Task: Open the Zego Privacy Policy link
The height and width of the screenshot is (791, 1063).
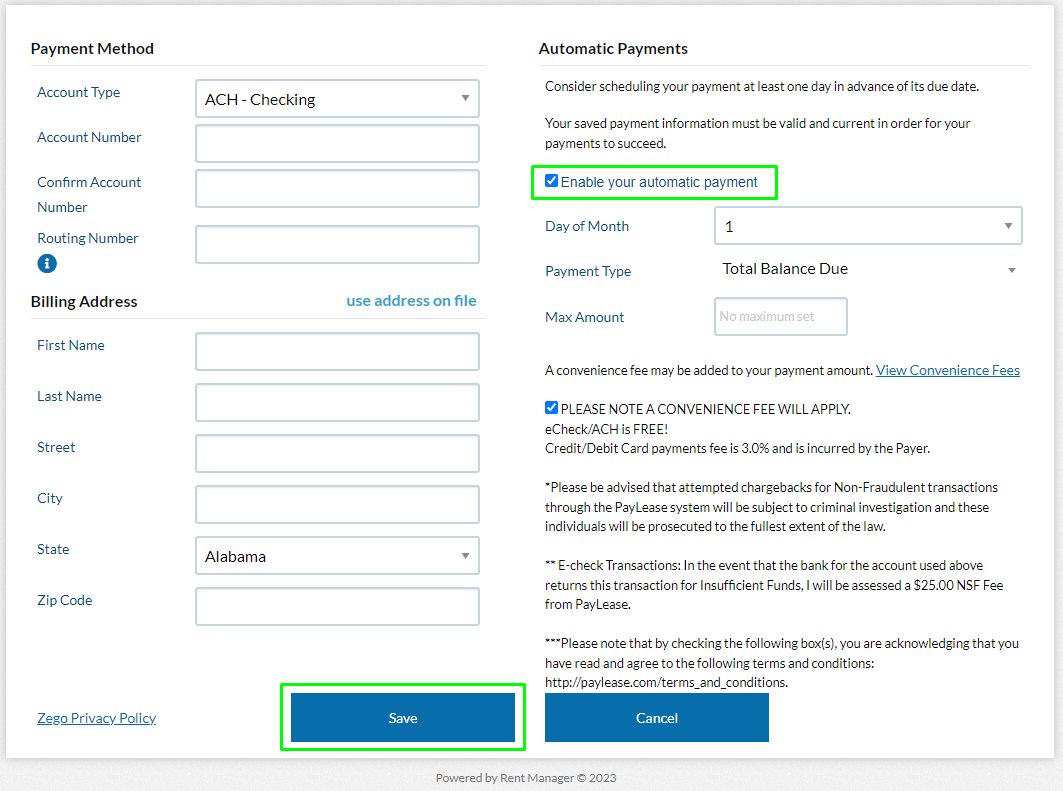Action: (96, 718)
